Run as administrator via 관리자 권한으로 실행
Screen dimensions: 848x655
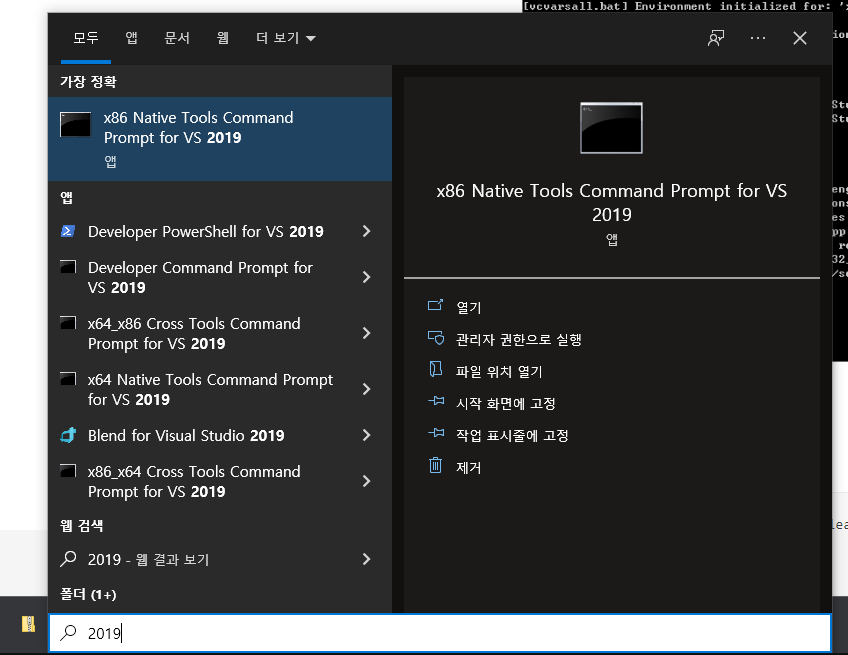click(x=519, y=340)
